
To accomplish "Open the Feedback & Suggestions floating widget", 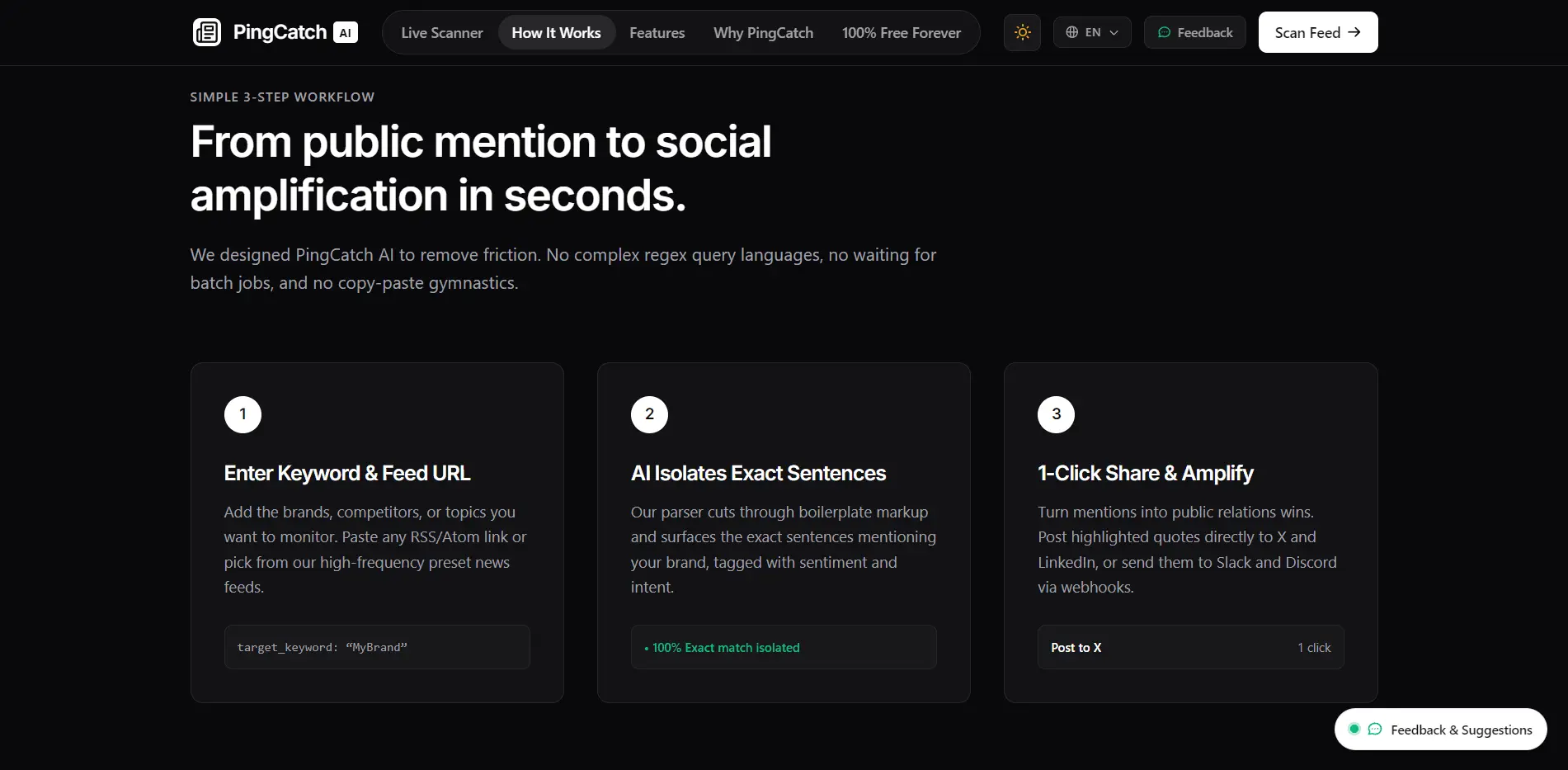I will 1441,730.
